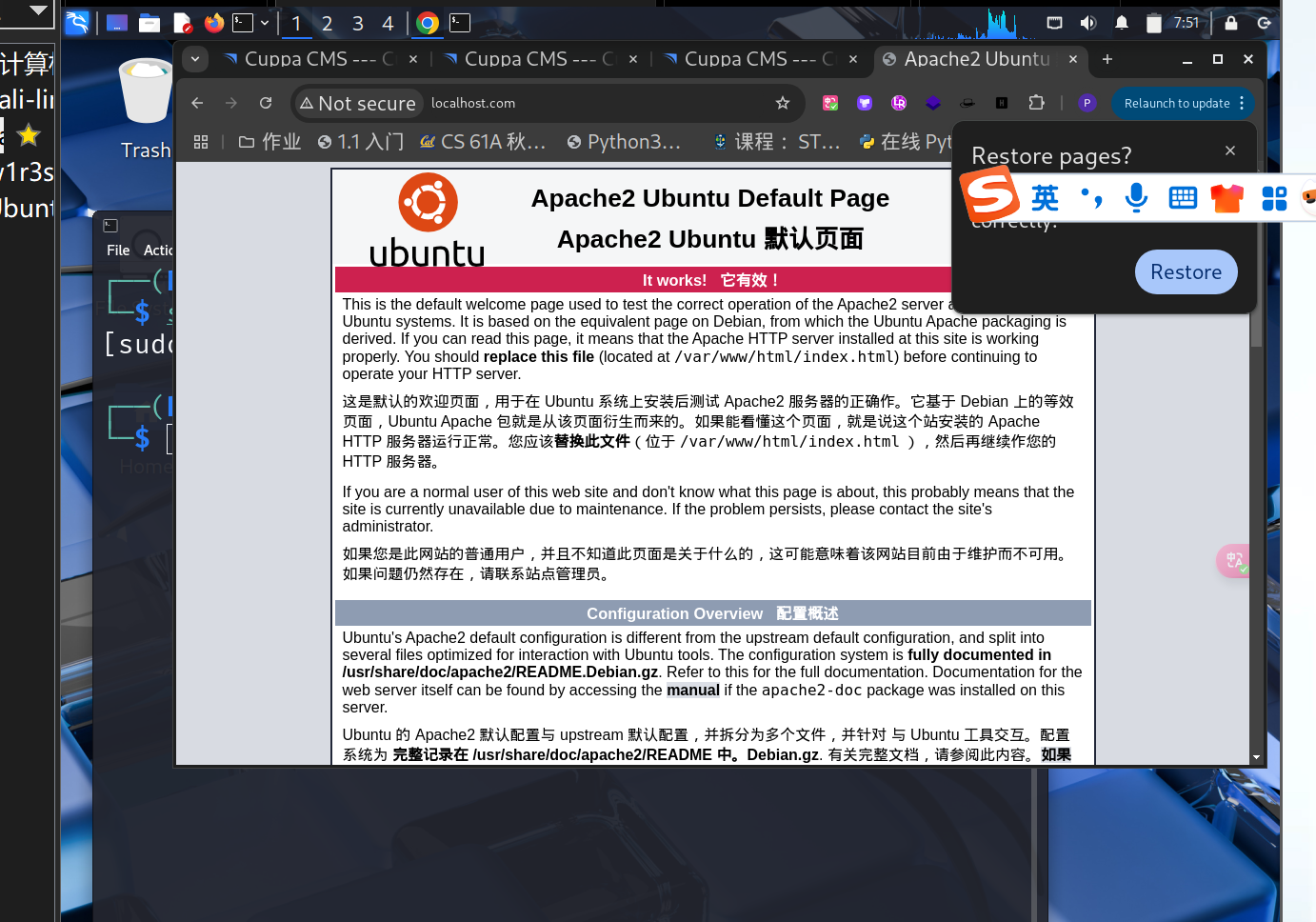Screen dimensions: 1316x922
Task: Open Chrome's tab search dropdown
Action: [195, 59]
